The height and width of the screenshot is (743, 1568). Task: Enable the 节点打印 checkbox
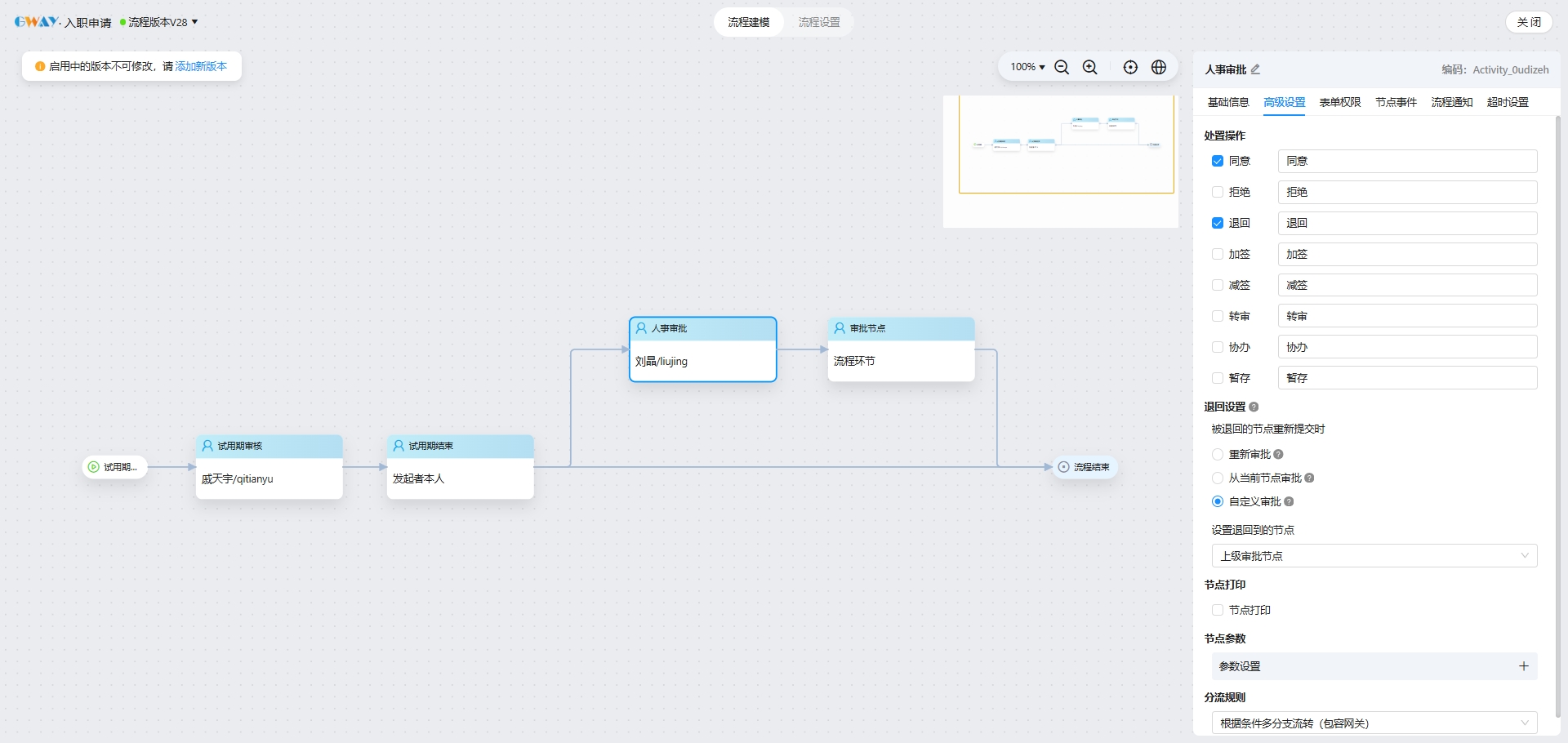point(1218,610)
